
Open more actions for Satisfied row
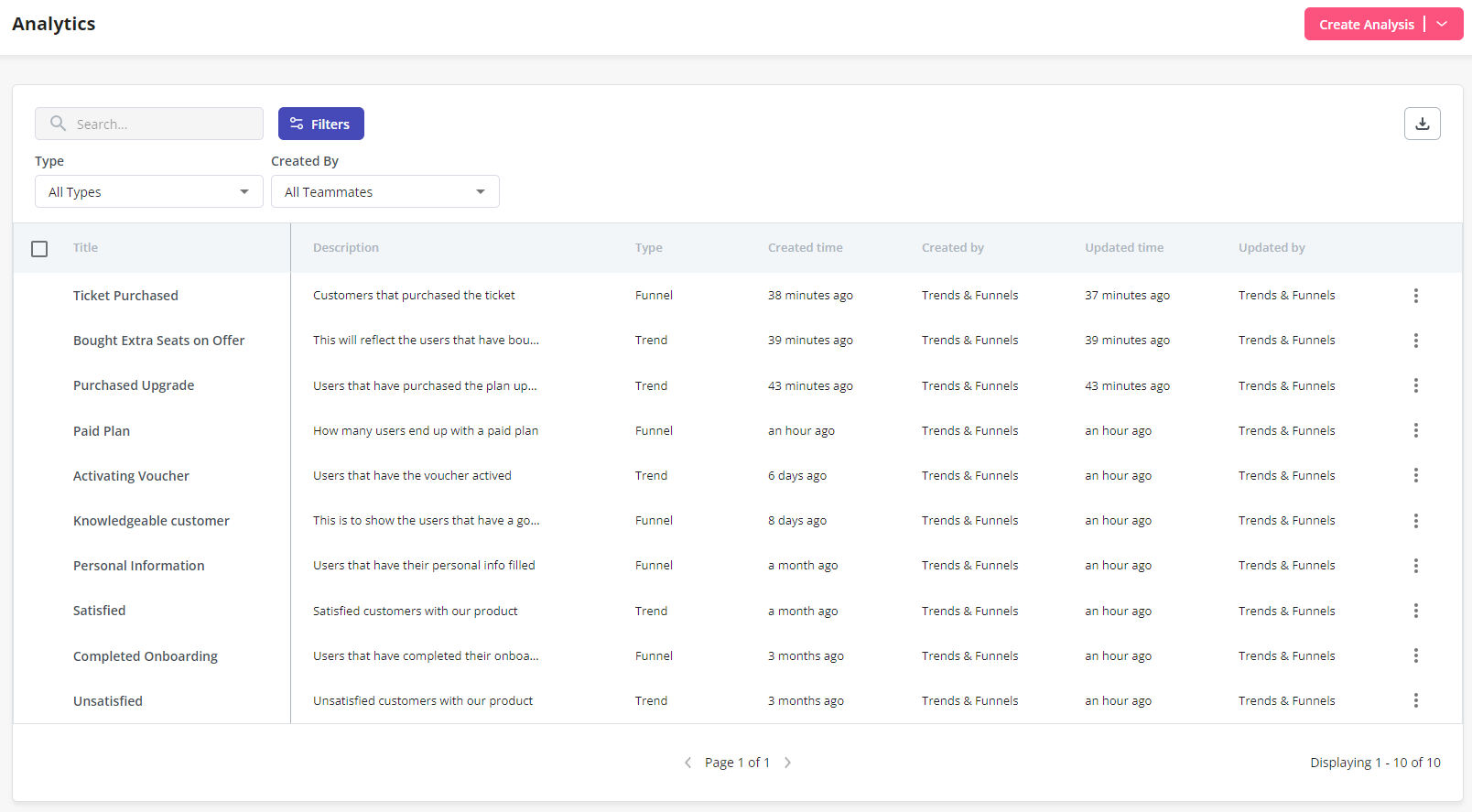1415,611
